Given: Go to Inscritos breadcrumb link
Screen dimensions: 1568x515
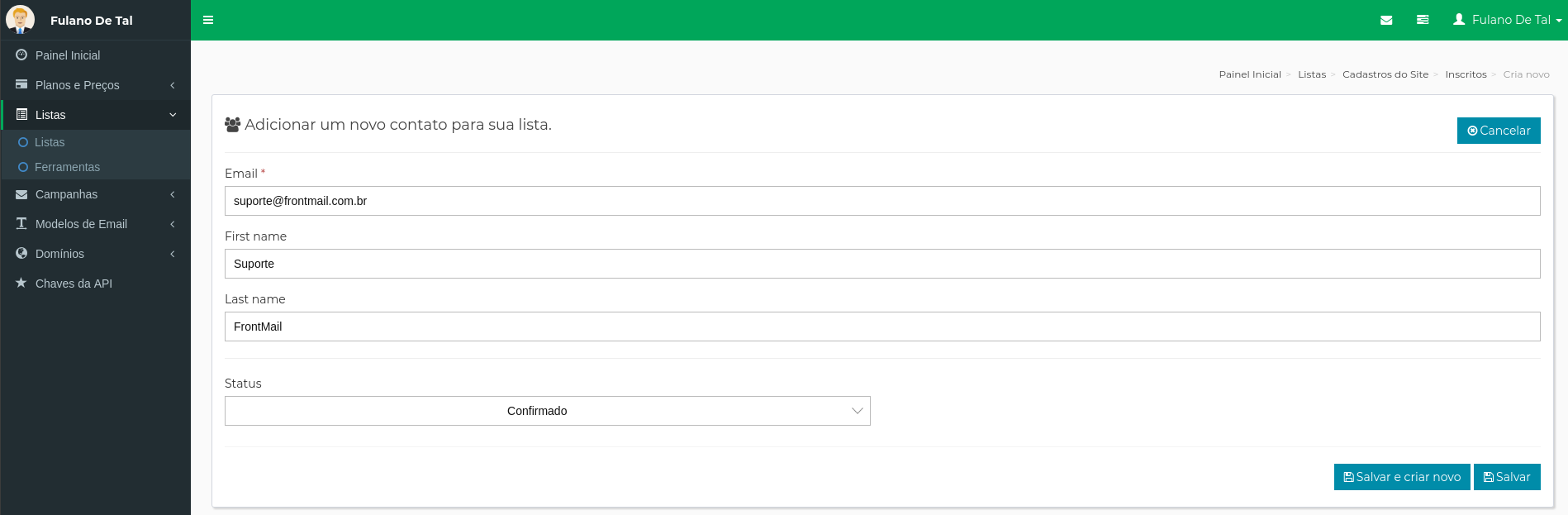Looking at the screenshot, I should [x=1466, y=74].
